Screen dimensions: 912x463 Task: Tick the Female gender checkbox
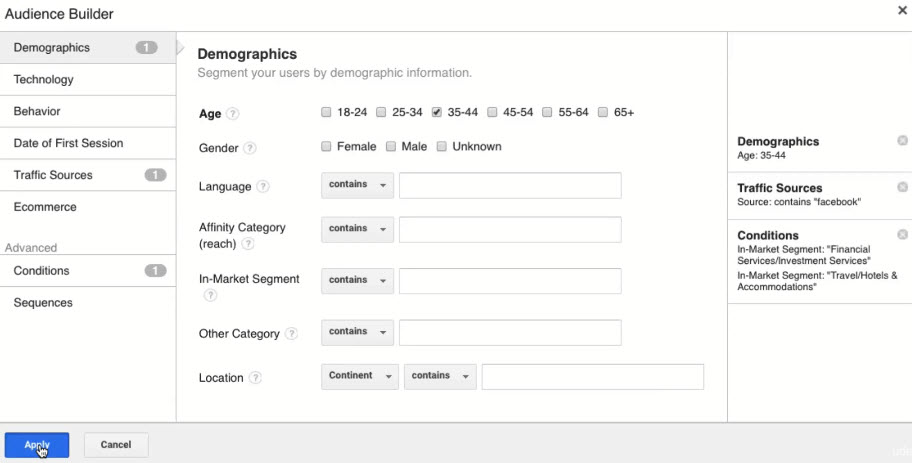click(326, 147)
